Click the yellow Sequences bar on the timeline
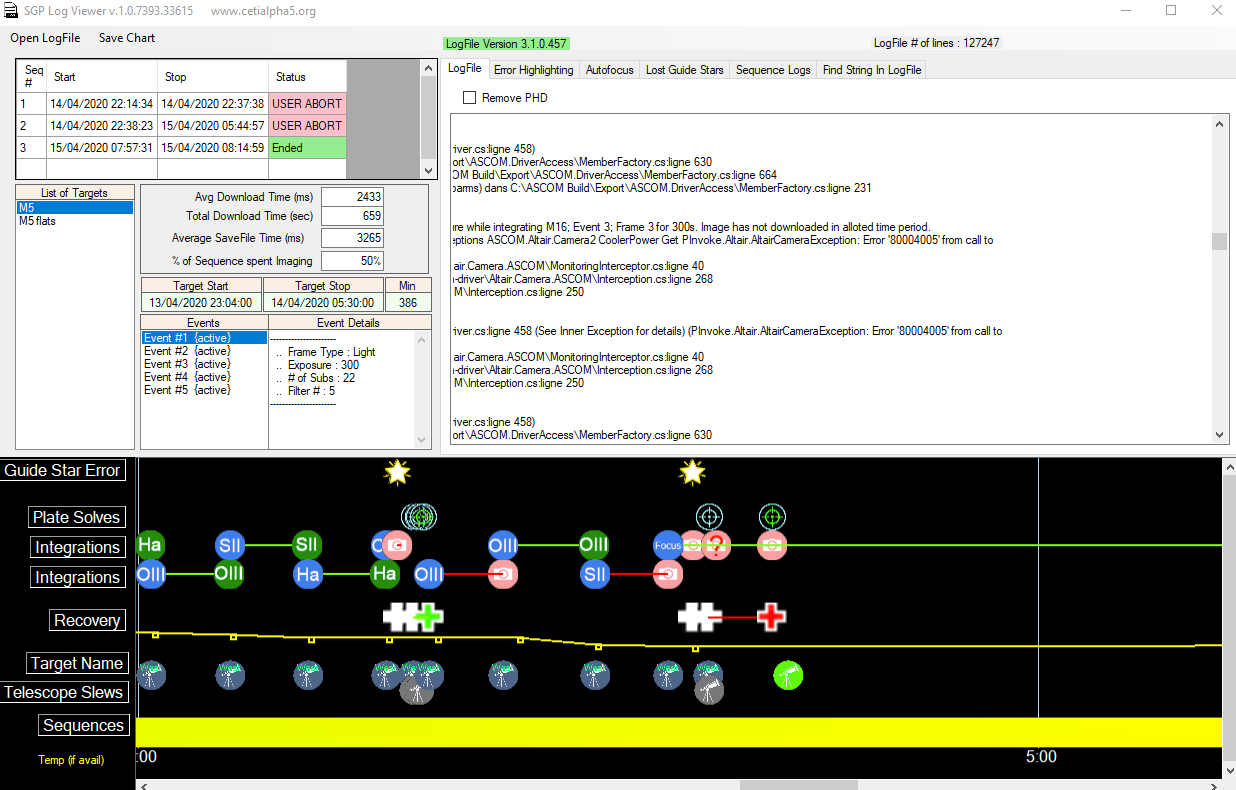Screen dimensions: 1236x790 pyautogui.click(x=679, y=732)
